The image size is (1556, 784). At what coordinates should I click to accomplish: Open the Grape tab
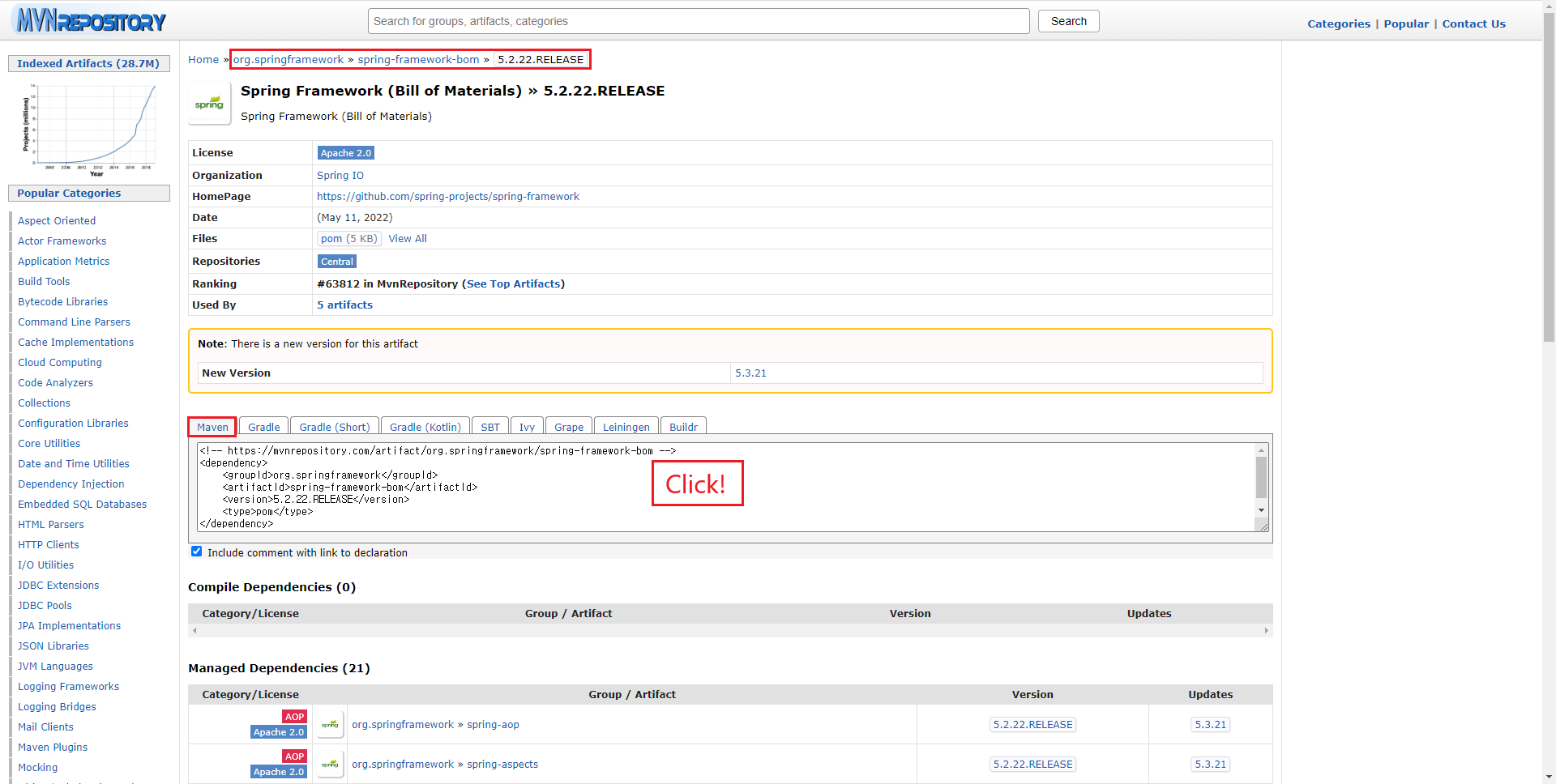(x=569, y=427)
